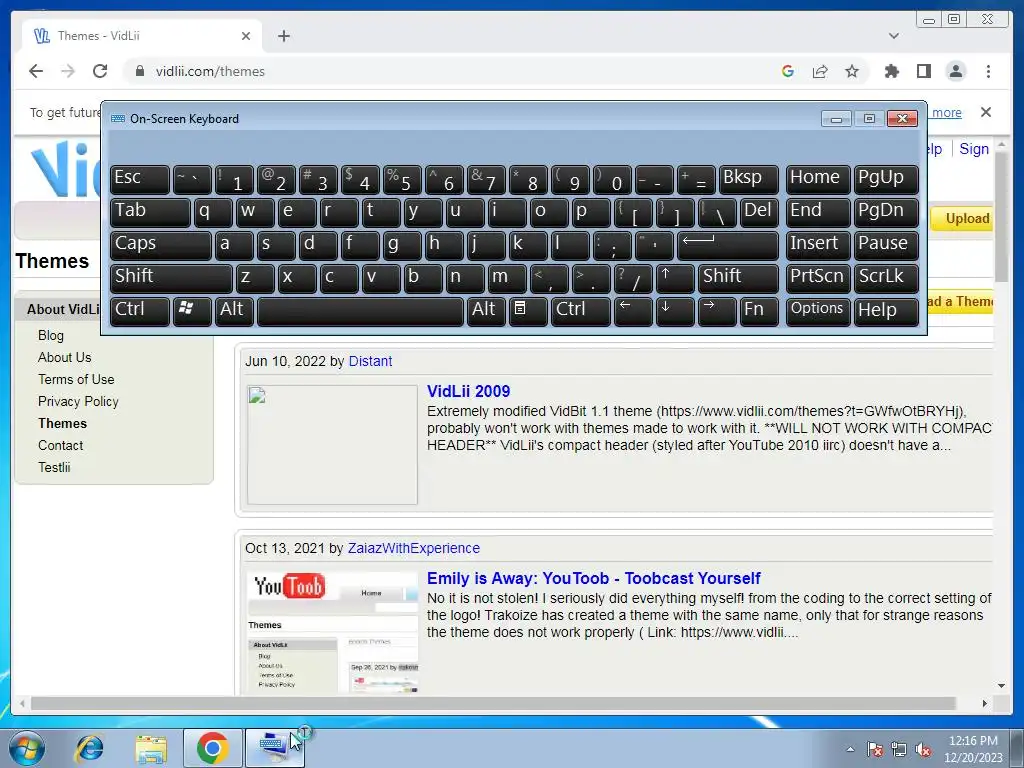
Task: Launch Internet Explorer from the taskbar
Action: point(89,748)
